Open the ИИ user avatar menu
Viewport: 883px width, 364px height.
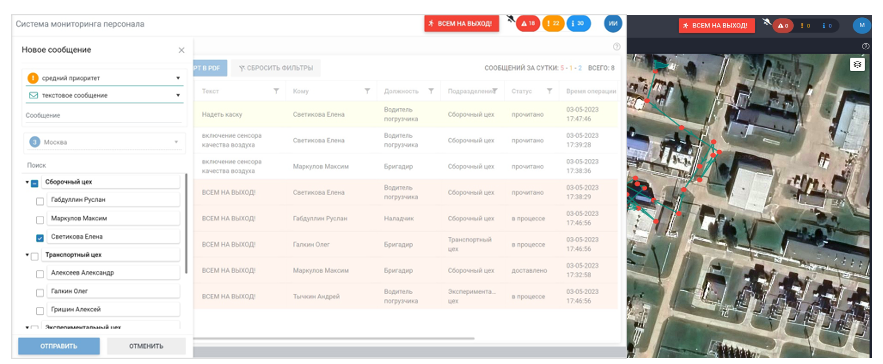coord(613,24)
